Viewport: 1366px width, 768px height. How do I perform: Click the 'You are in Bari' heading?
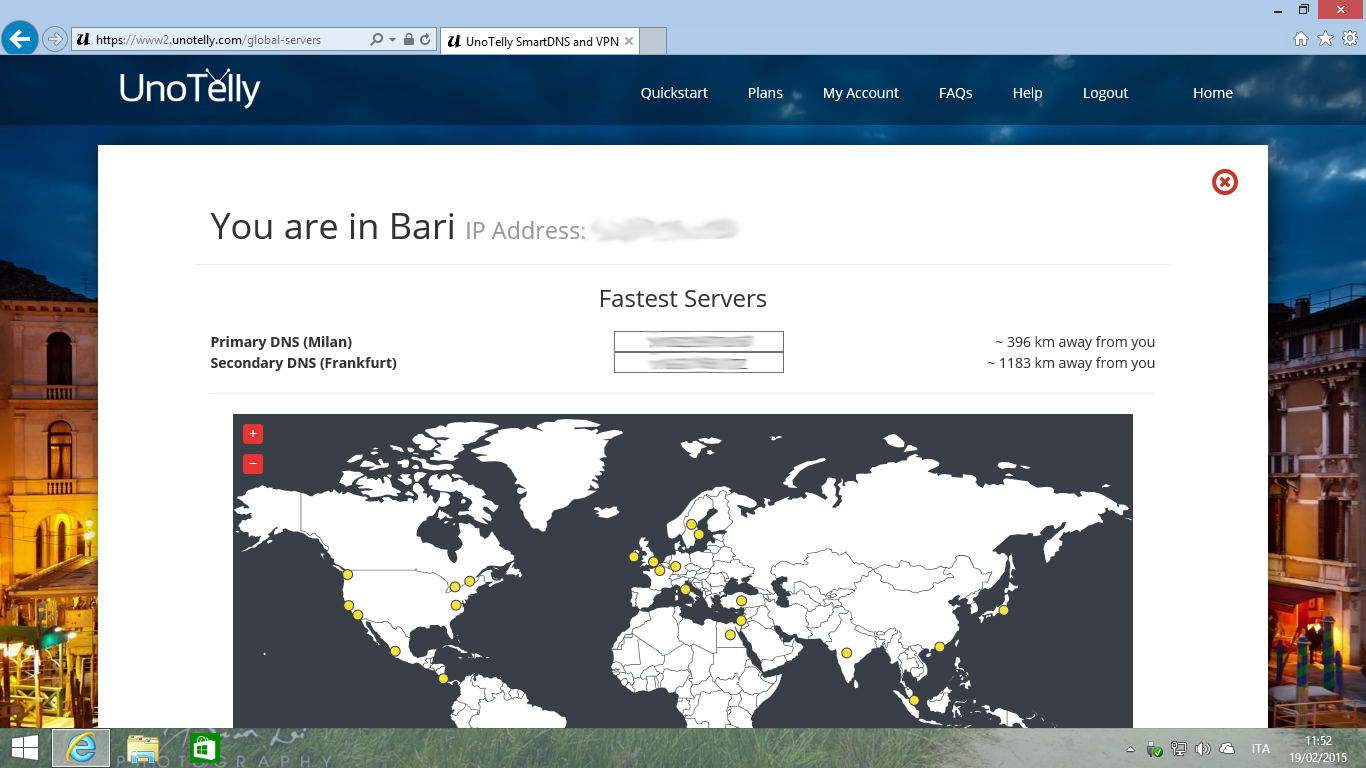333,227
